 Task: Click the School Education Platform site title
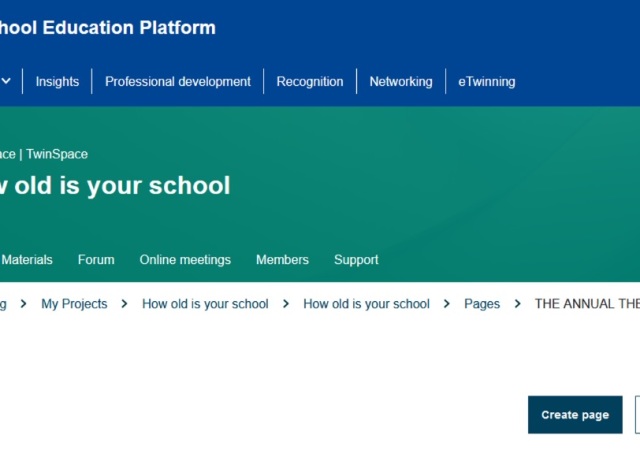coord(108,28)
